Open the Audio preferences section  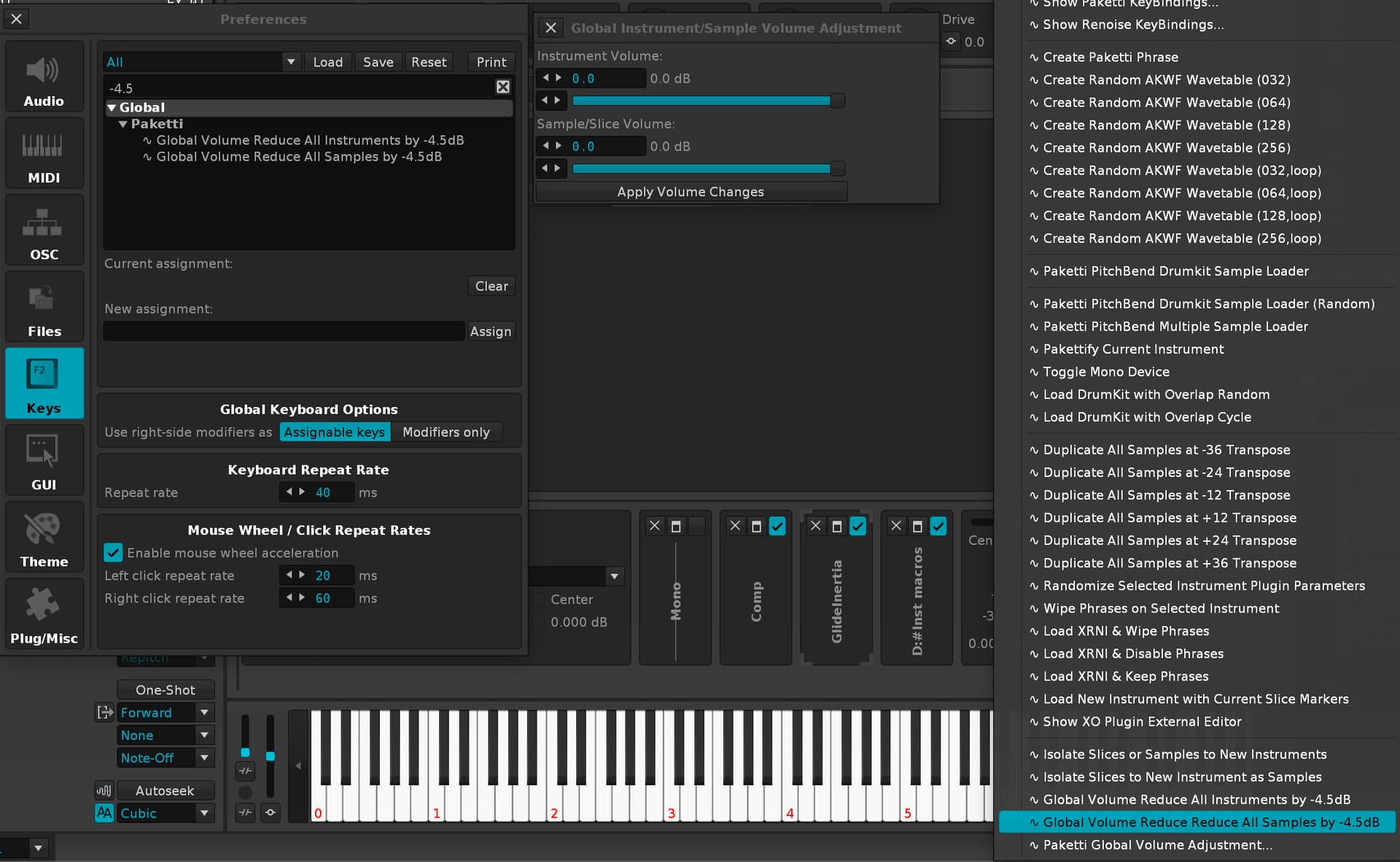pos(44,77)
